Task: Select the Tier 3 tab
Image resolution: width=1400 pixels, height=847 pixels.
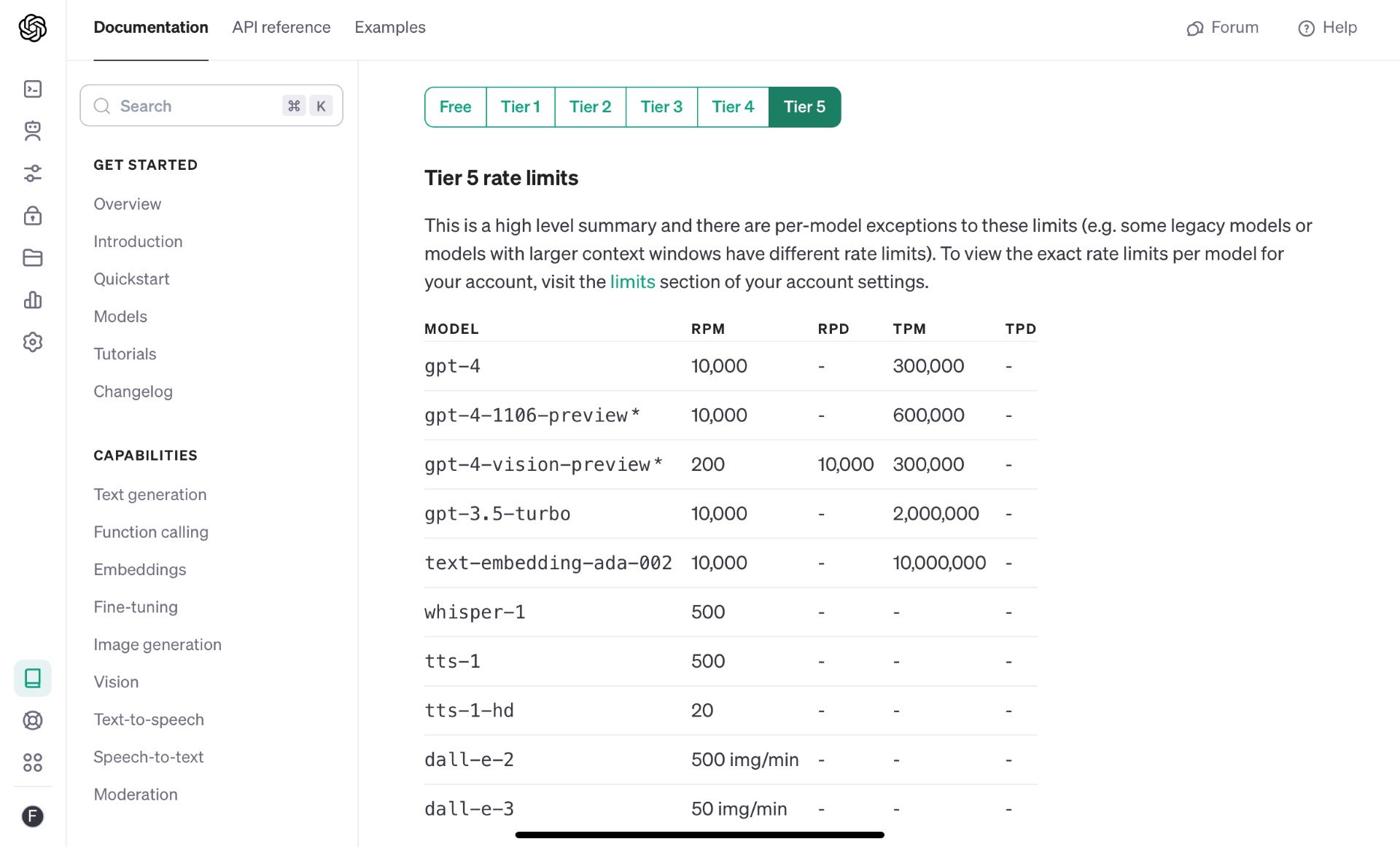Action: pyautogui.click(x=661, y=107)
